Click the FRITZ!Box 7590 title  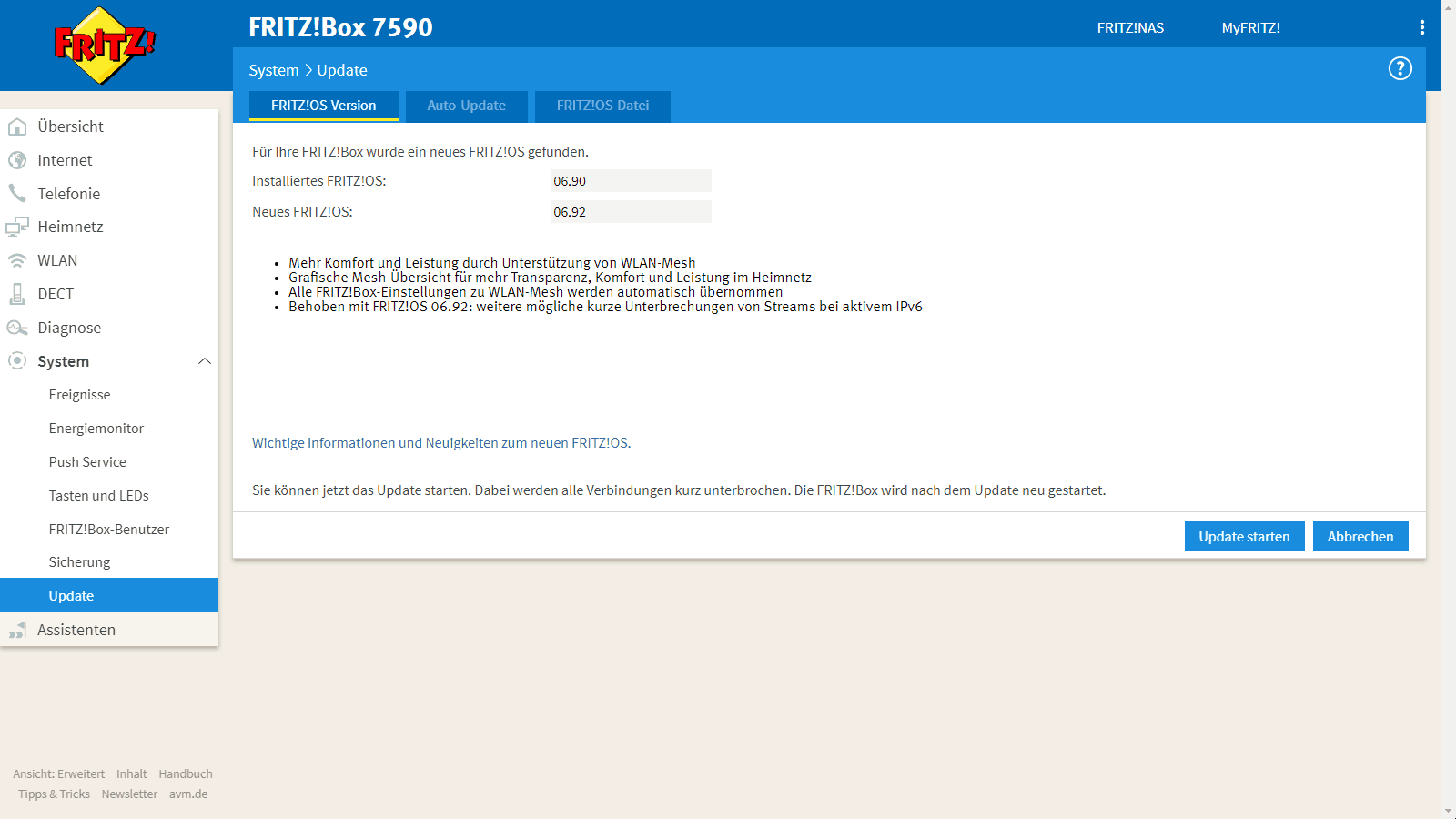(341, 27)
